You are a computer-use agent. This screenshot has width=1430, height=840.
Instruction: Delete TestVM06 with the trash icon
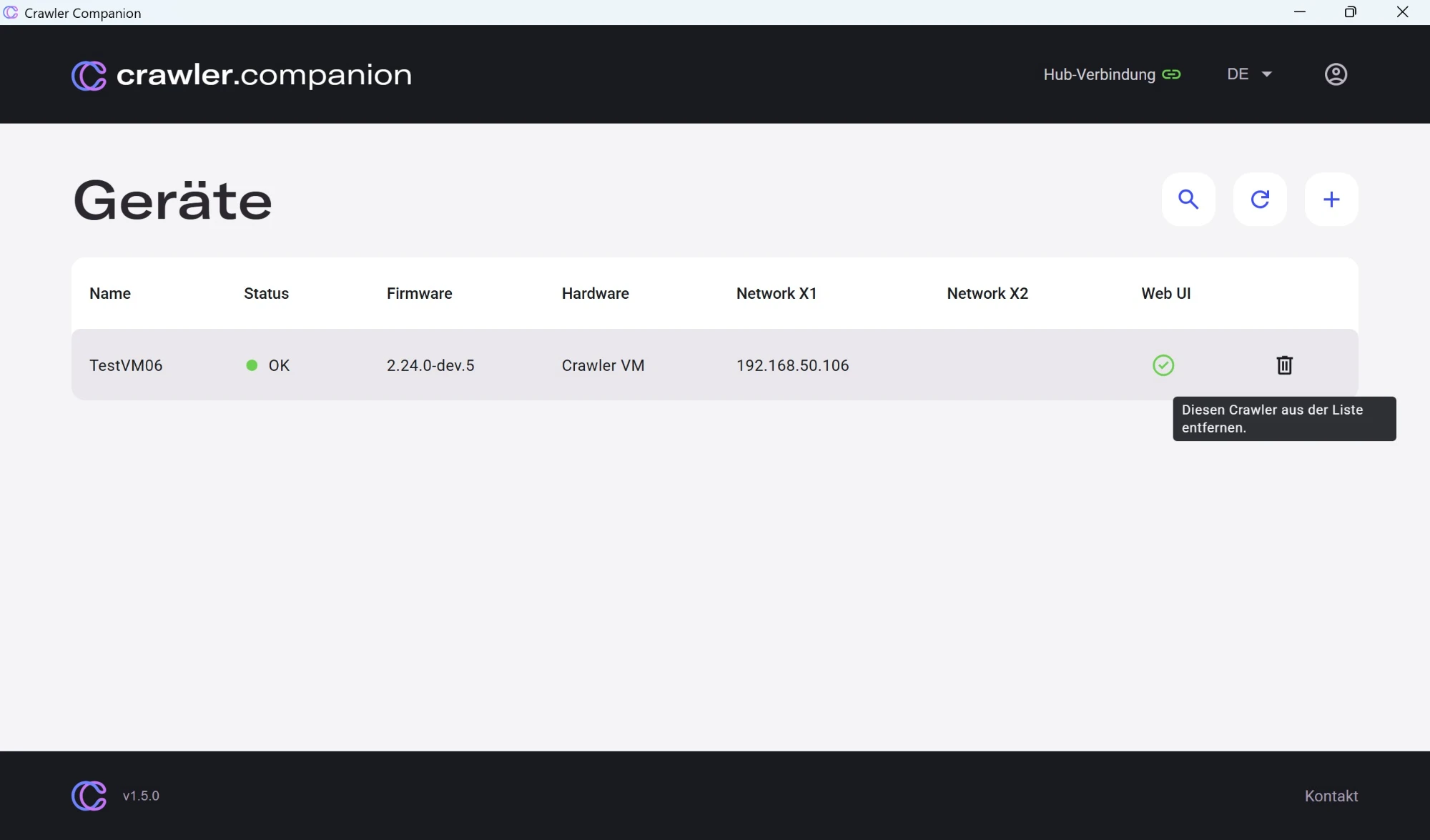pos(1284,365)
